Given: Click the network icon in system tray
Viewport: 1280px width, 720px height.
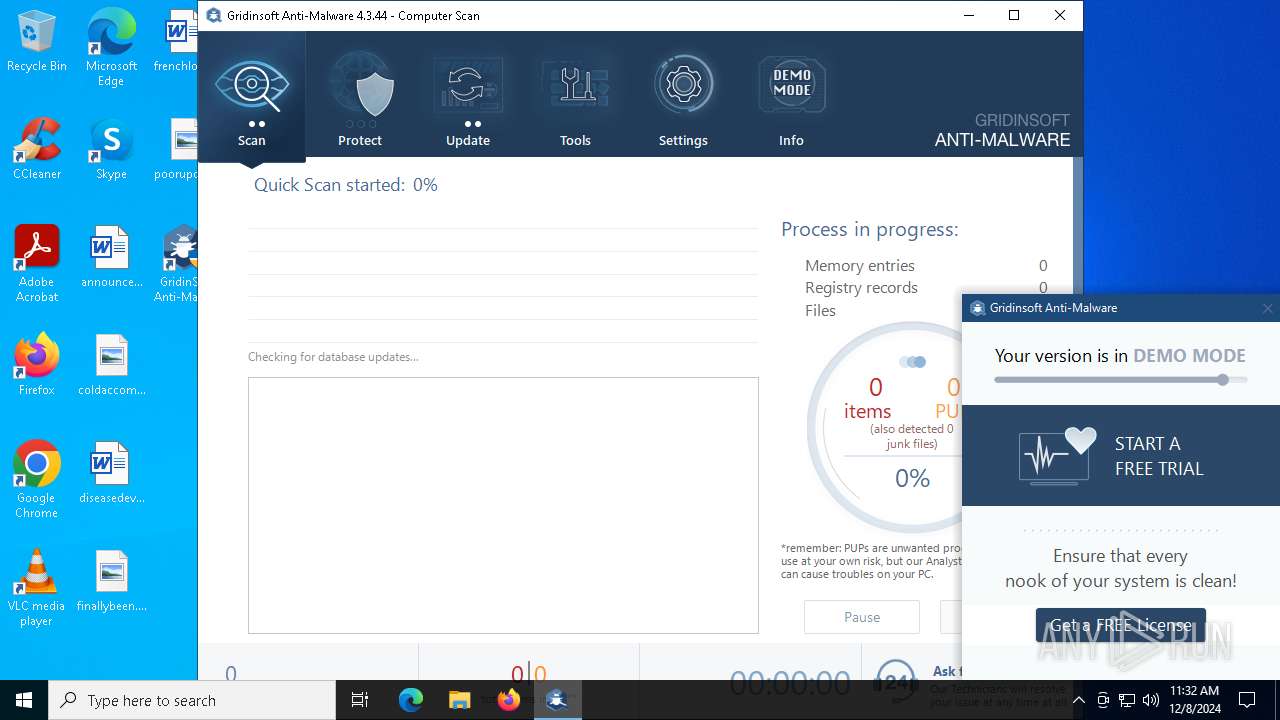Looking at the screenshot, I should [x=1127, y=700].
